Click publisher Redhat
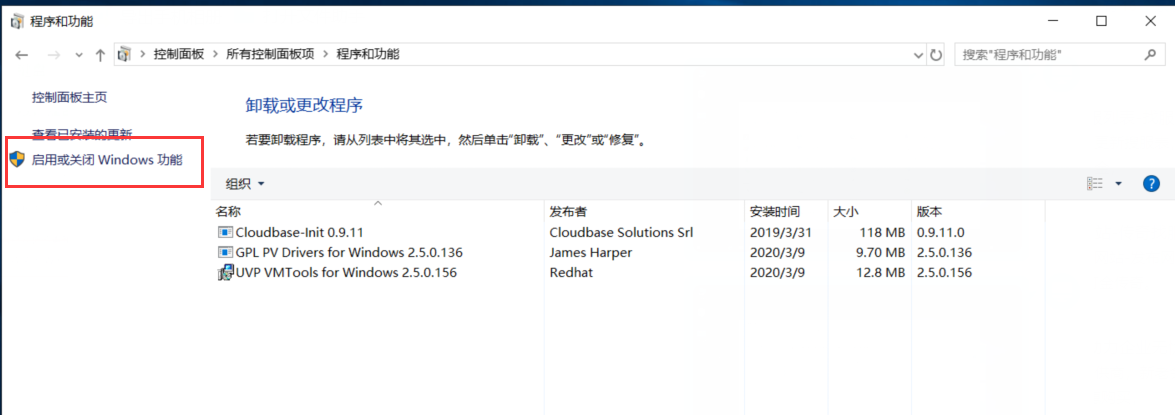 point(571,273)
